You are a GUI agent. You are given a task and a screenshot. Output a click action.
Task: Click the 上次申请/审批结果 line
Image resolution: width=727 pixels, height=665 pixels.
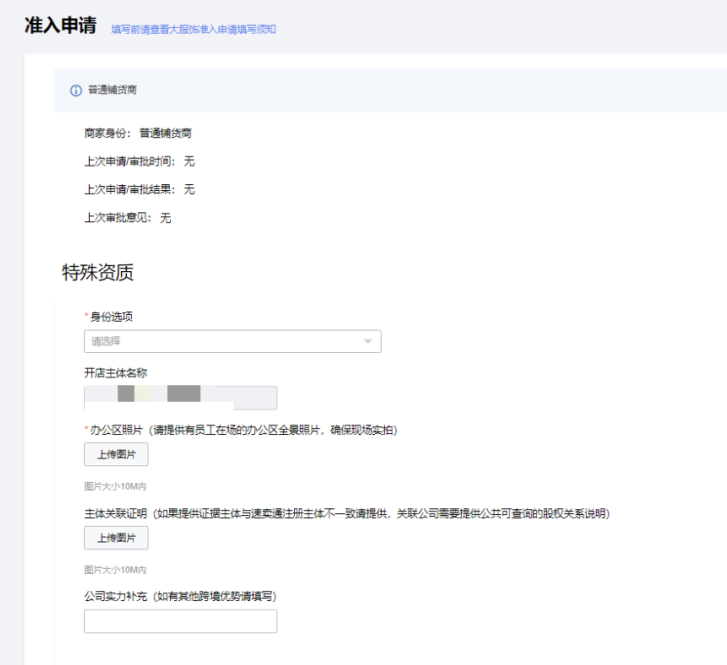point(139,189)
